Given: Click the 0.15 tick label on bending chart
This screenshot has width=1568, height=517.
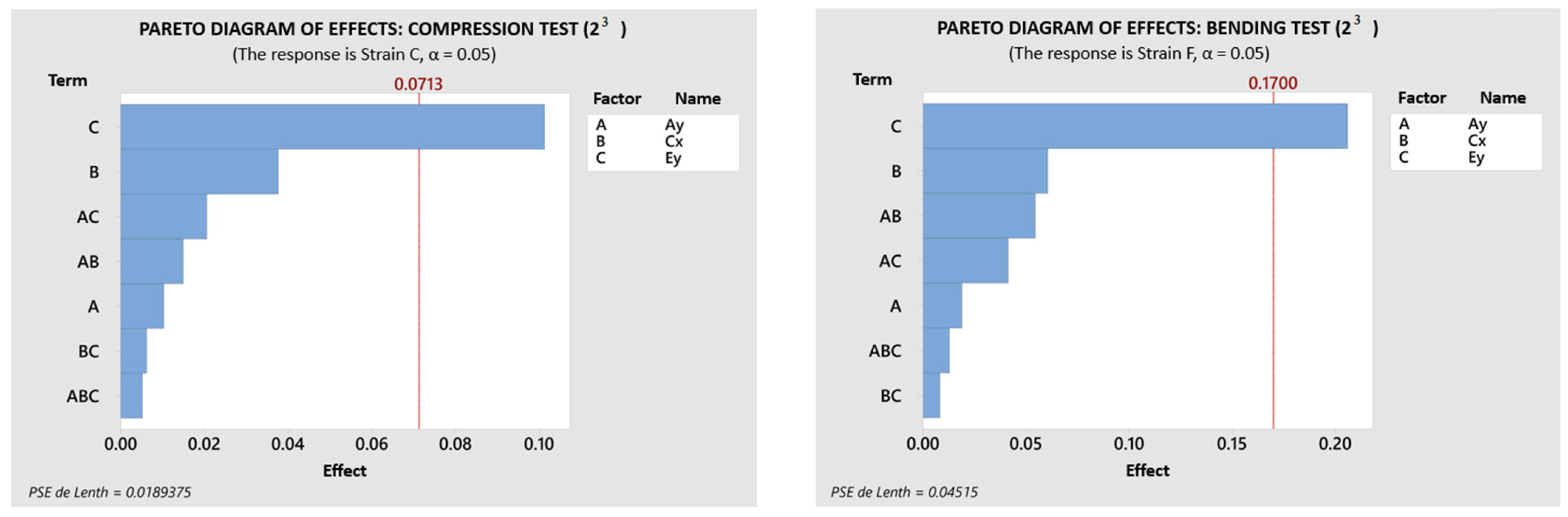Looking at the screenshot, I should (1231, 443).
